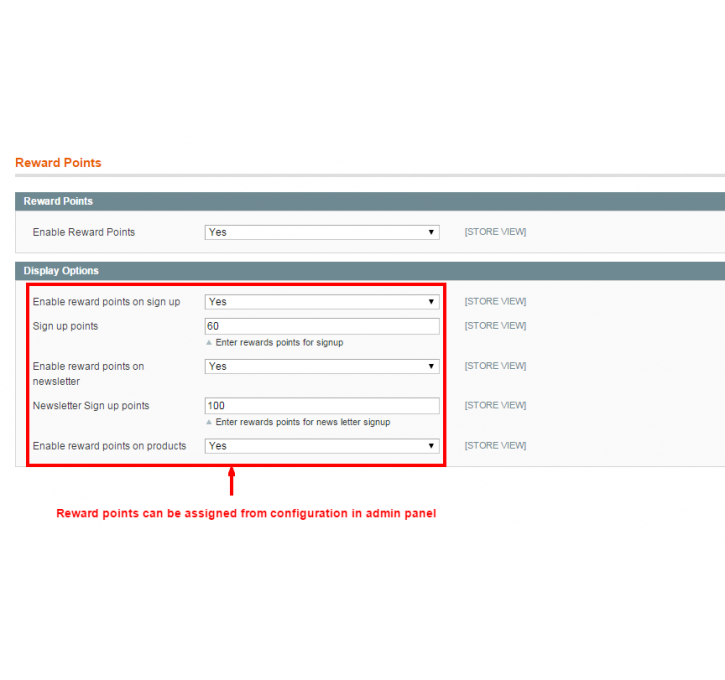Click the Enable reward points on sign up label
This screenshot has width=725, height=680.
pos(106,302)
